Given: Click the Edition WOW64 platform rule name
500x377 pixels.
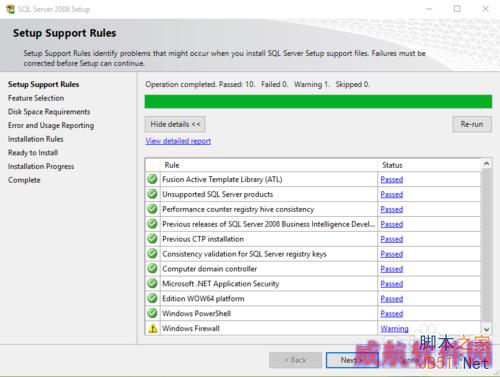Looking at the screenshot, I should (x=203, y=298).
